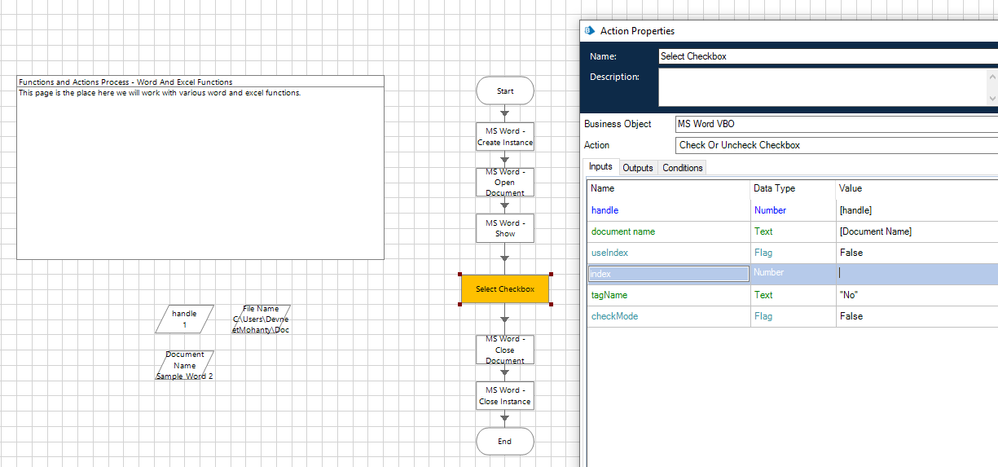Open the Action dropdown showing Check Or Uncheck Checkbox
This screenshot has width=998, height=467.
pos(835,145)
